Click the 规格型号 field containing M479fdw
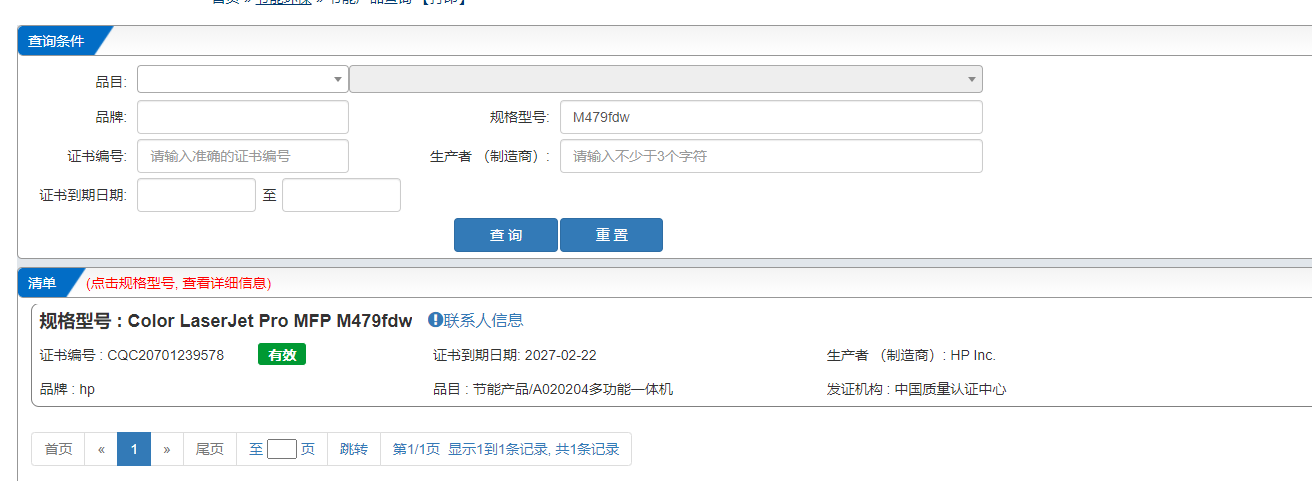This screenshot has width=1312, height=481. pyautogui.click(x=771, y=117)
